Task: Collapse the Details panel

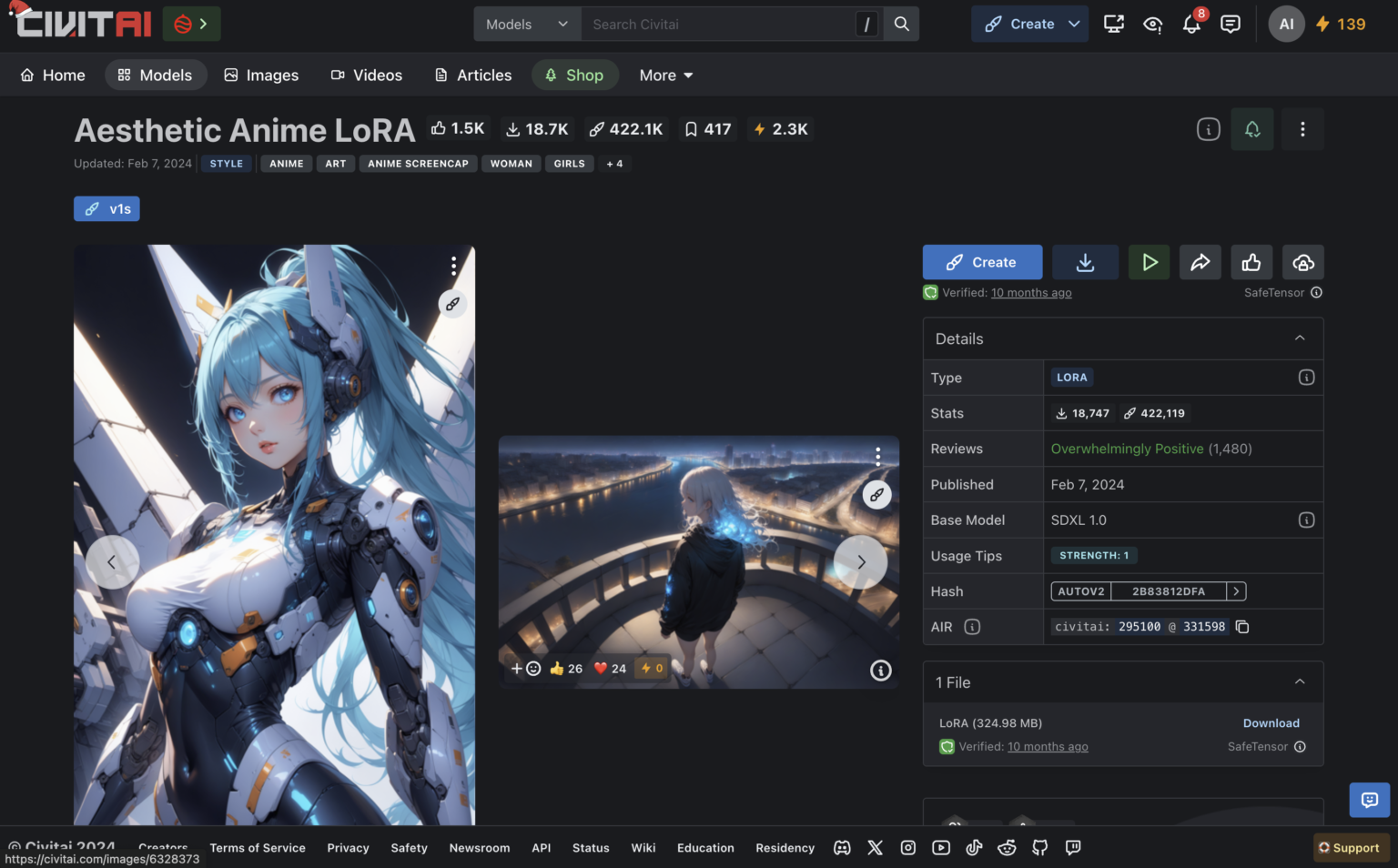Action: (1300, 338)
